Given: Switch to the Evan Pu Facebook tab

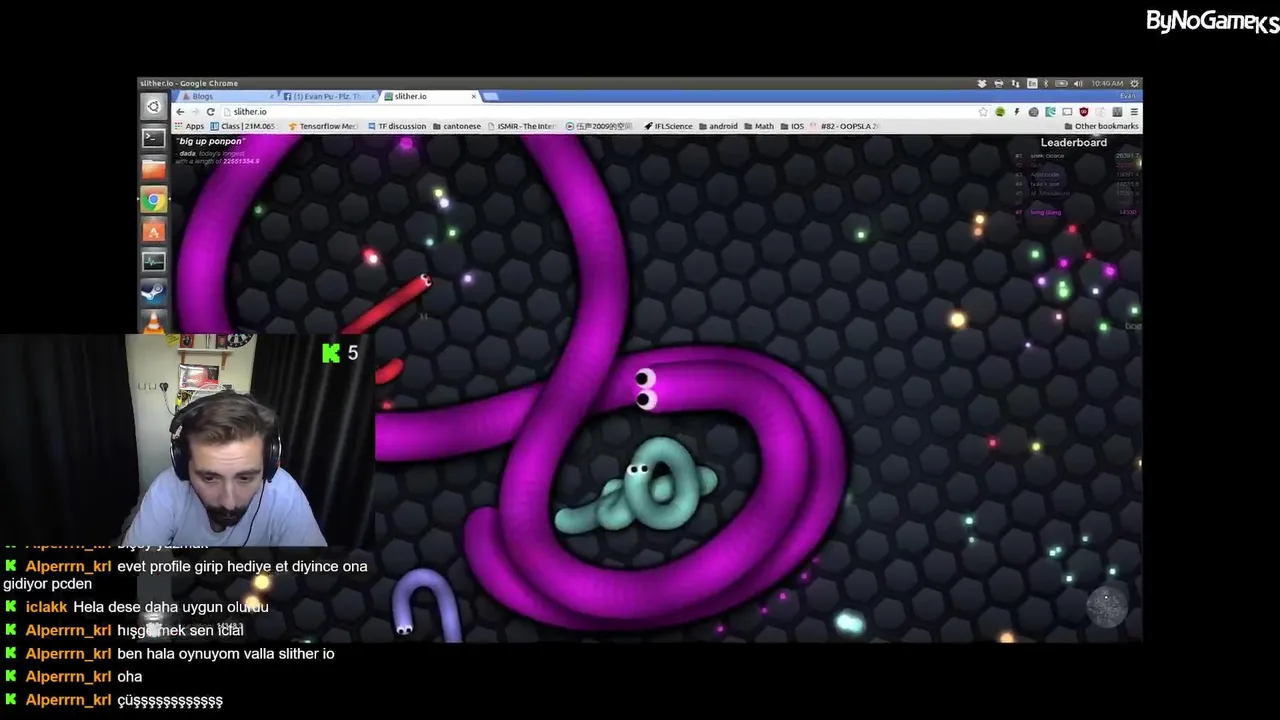Looking at the screenshot, I should pyautogui.click(x=329, y=96).
